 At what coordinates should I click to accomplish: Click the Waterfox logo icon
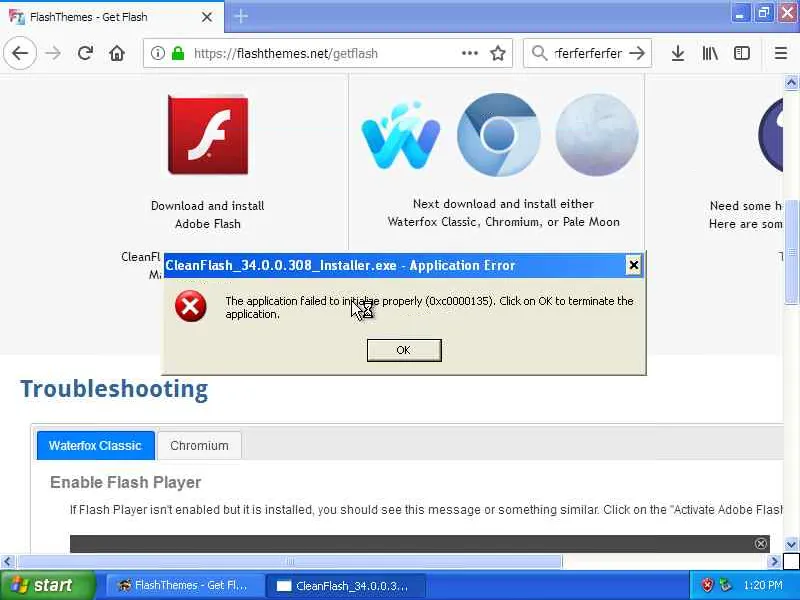(401, 135)
